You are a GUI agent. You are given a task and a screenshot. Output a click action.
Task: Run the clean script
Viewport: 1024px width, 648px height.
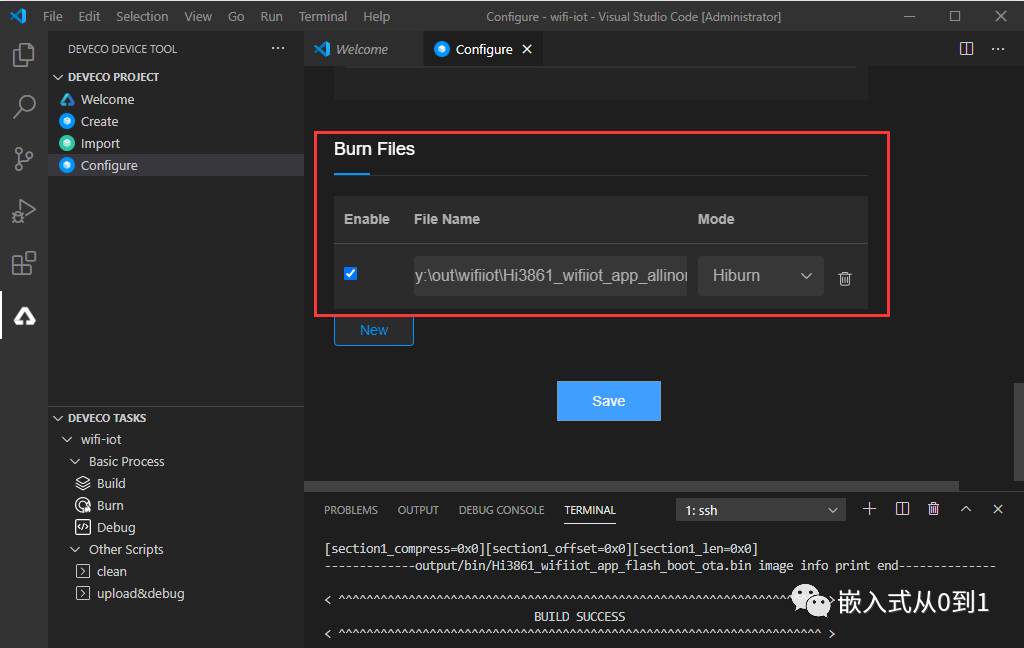click(x=112, y=572)
